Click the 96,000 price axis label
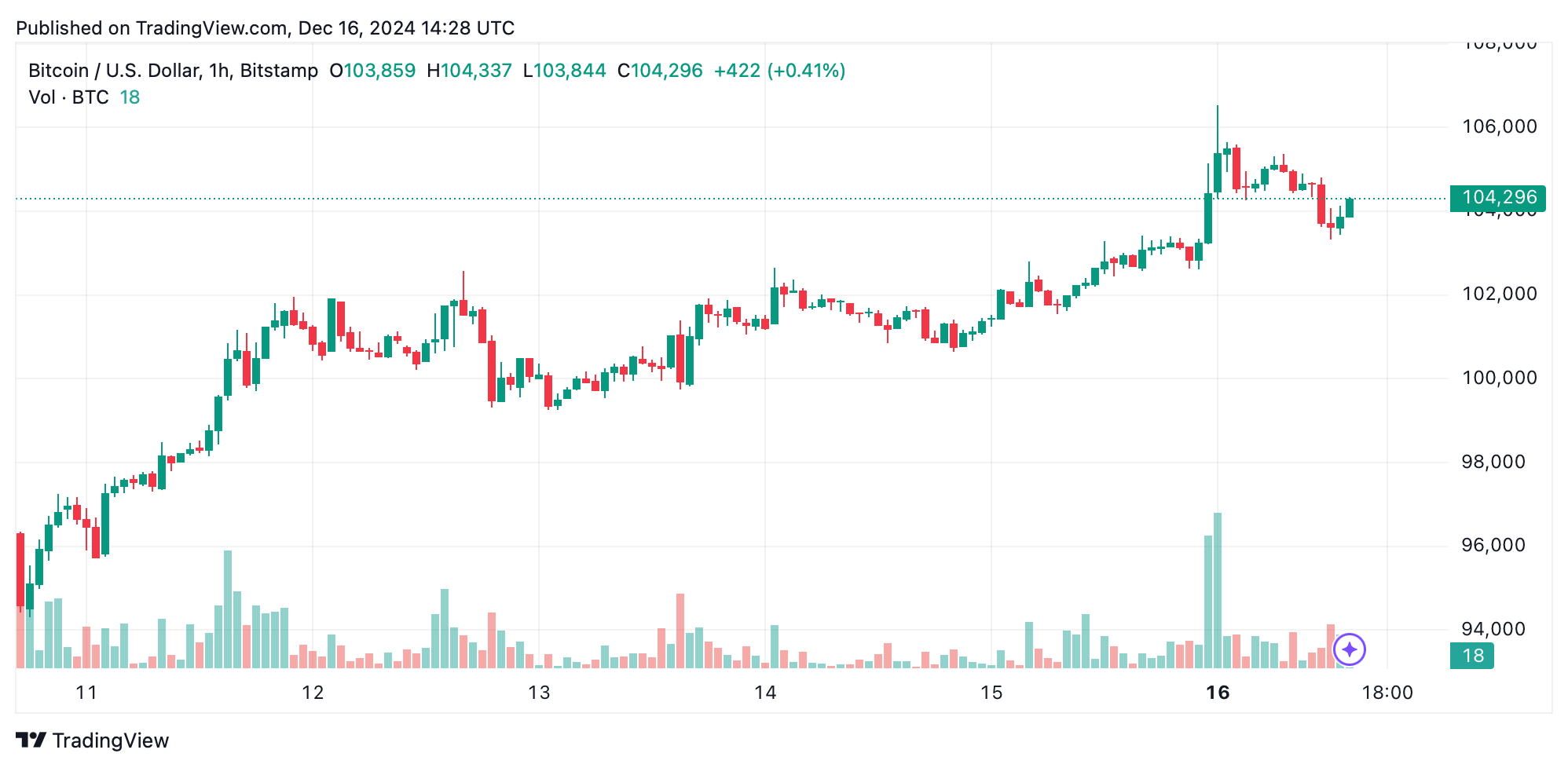The height and width of the screenshot is (768, 1568). click(x=1493, y=546)
